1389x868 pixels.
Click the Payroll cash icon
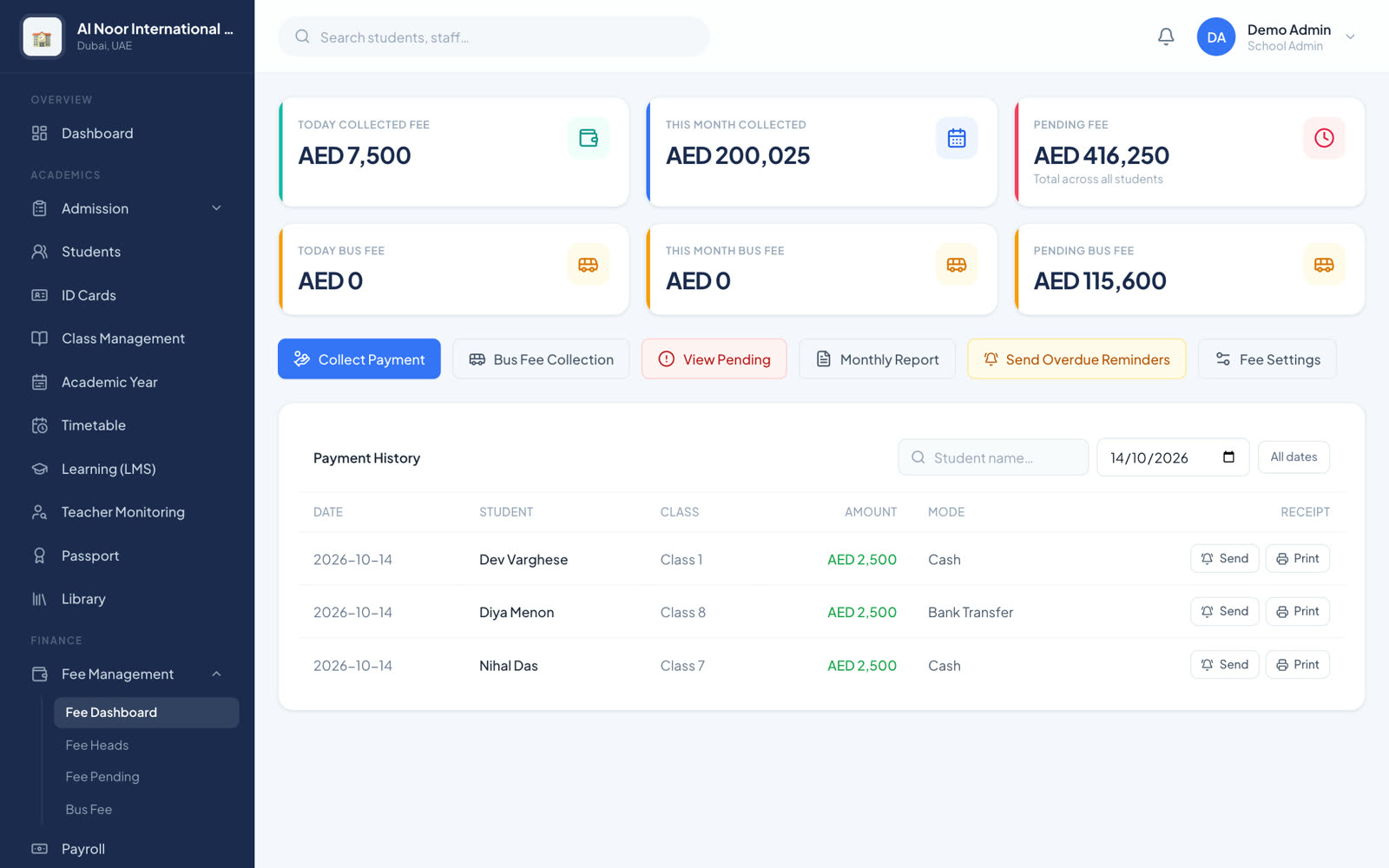tap(40, 849)
